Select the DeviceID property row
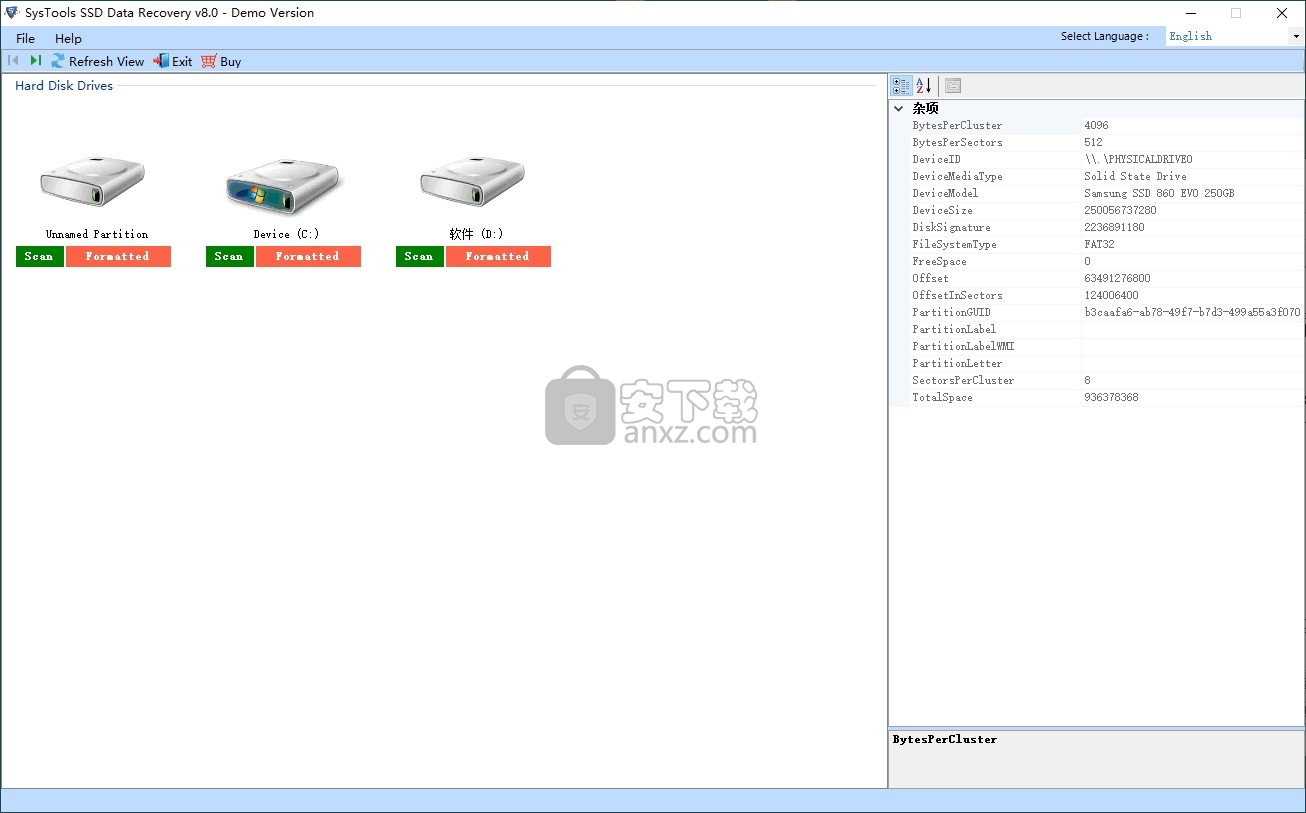The width and height of the screenshot is (1306, 813). click(x=1097, y=160)
